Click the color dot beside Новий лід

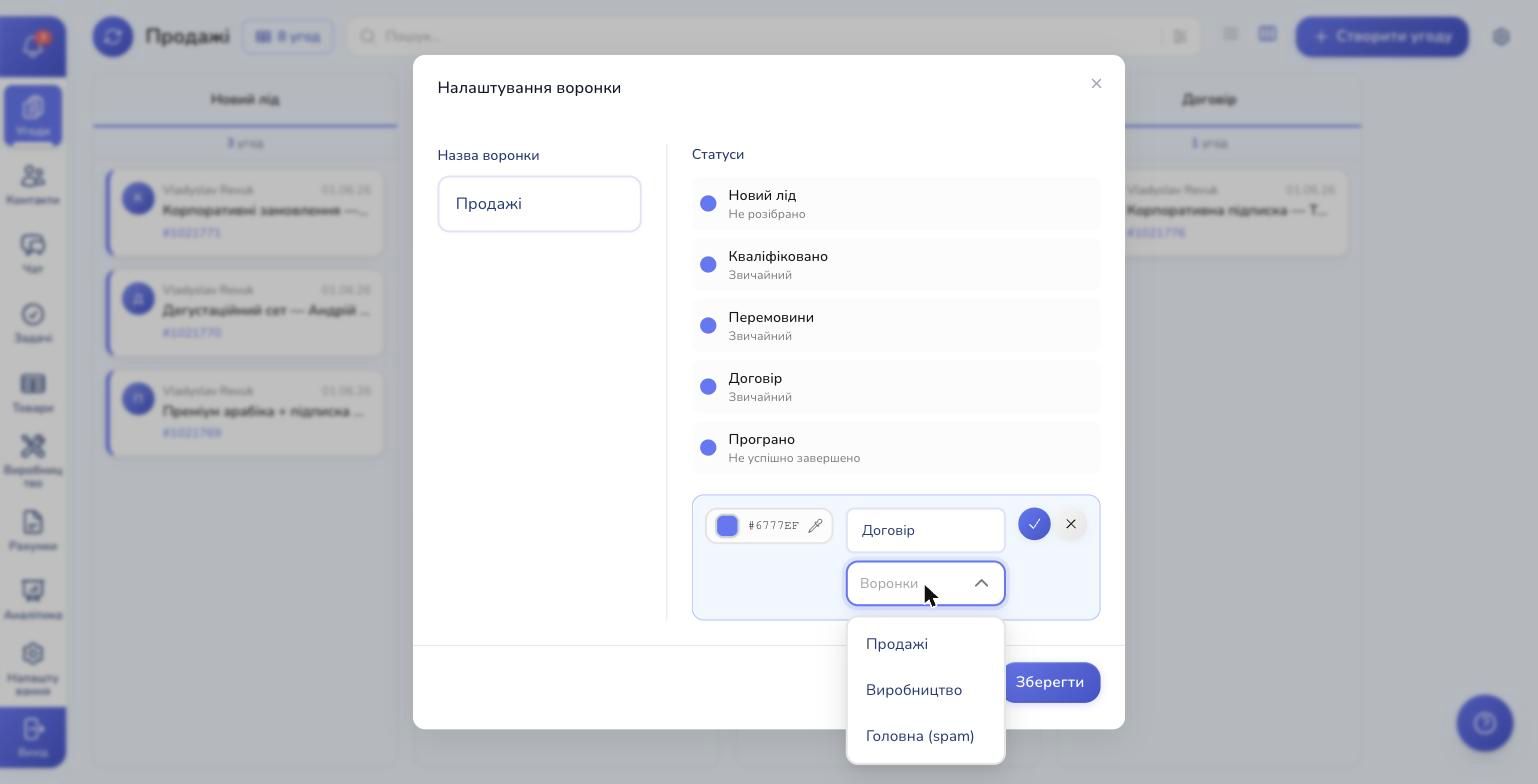[x=708, y=204]
